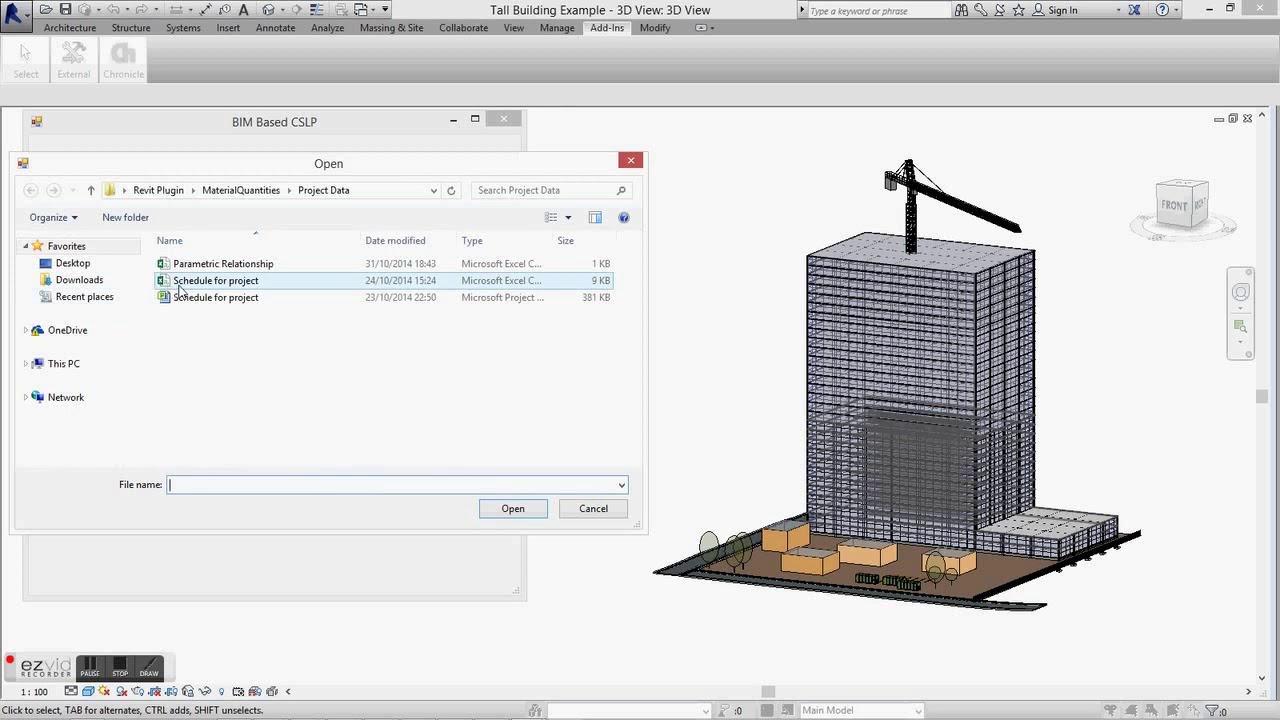Click the binoculars search icon in title bar
The image size is (1280, 720).
coord(961,10)
